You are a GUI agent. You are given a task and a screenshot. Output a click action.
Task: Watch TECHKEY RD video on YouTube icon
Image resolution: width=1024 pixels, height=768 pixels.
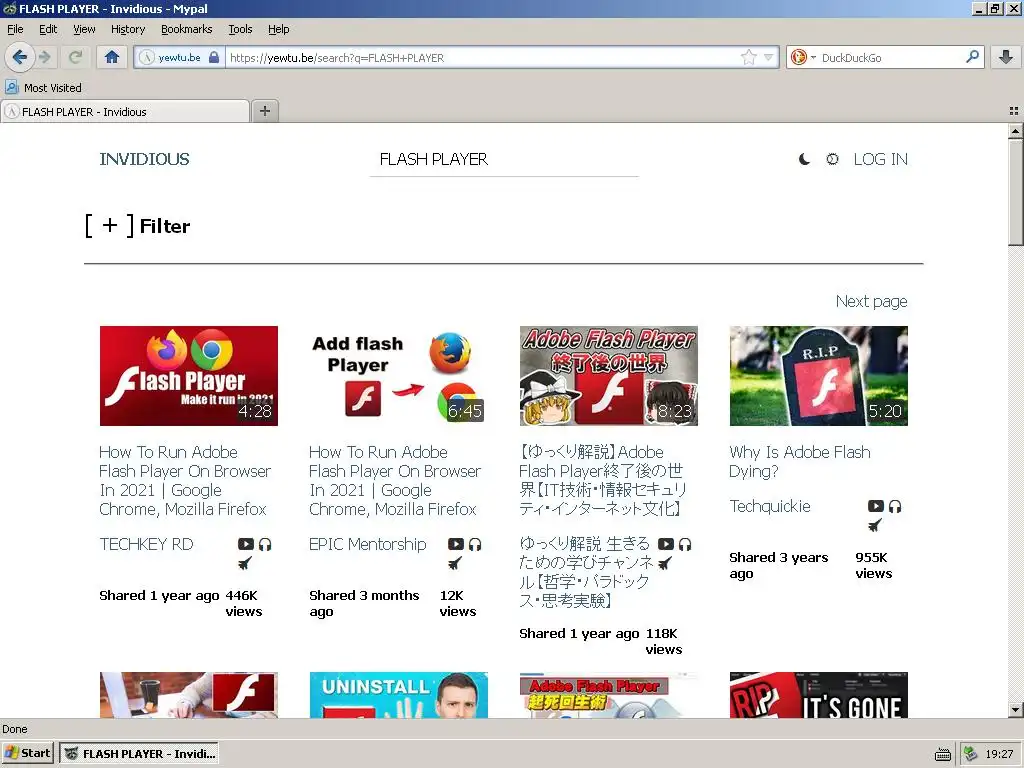[x=246, y=544]
